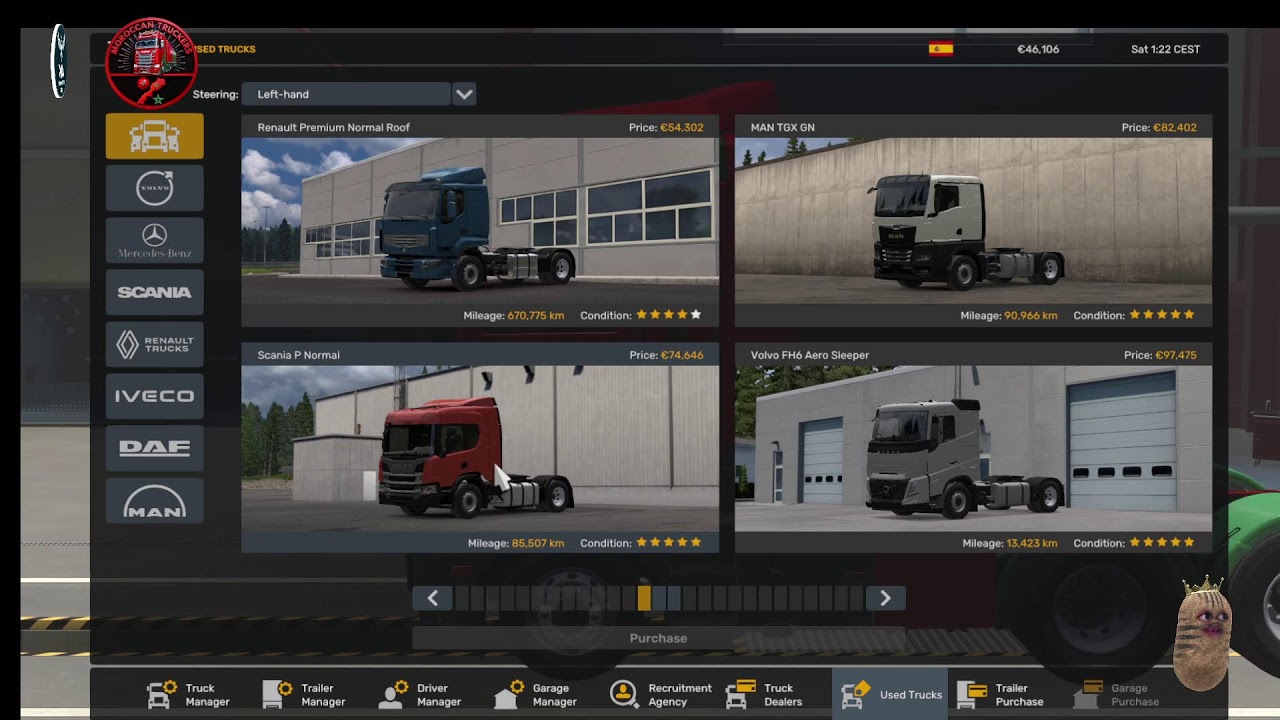Viewport: 1280px width, 720px height.
Task: Click the Trailer Manager gear-trailer icon
Action: pos(276,694)
